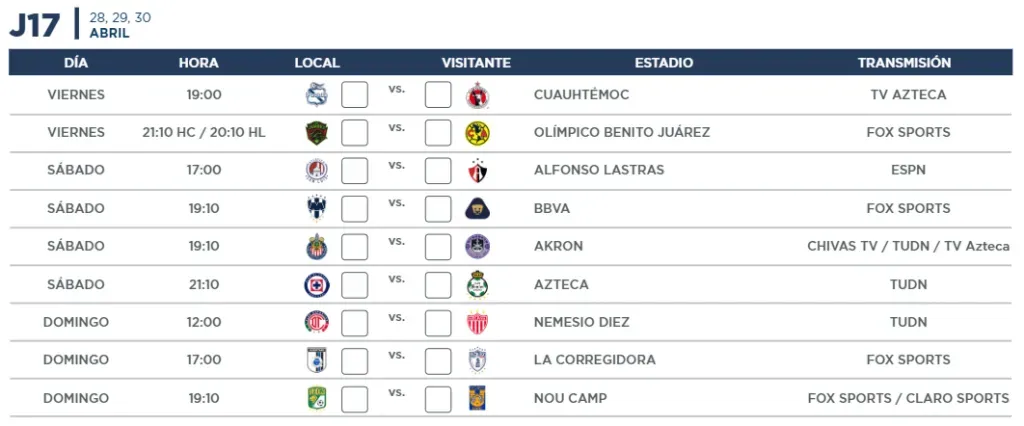
Task: Click the ESTADIO column header
Action: (664, 63)
